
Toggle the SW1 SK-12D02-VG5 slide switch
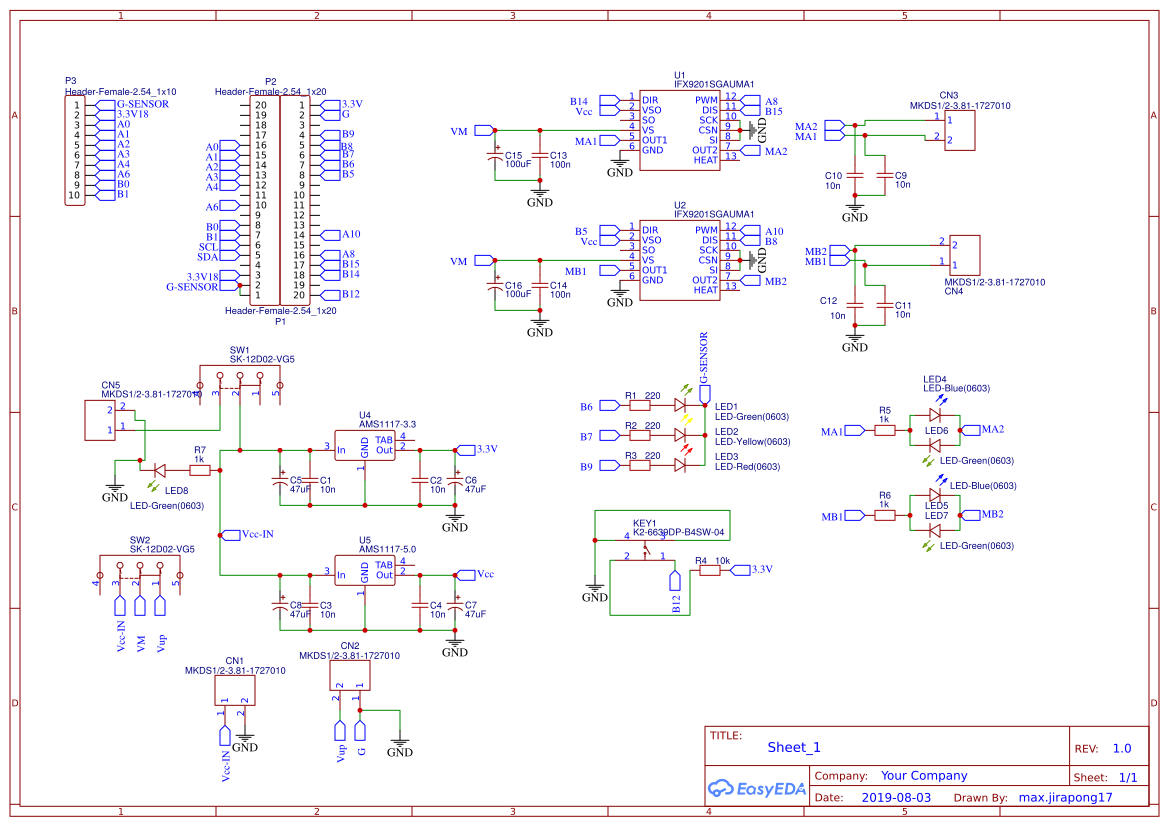[240, 380]
